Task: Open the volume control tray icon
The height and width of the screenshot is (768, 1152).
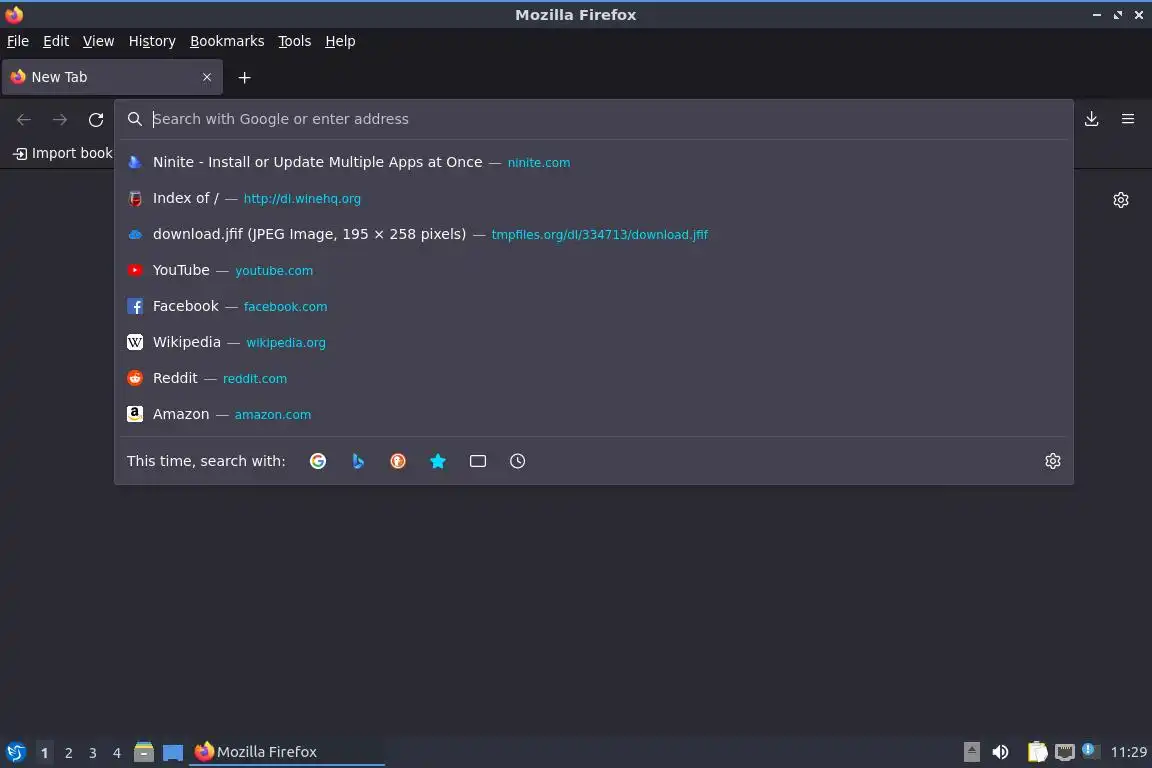Action: tap(1000, 752)
